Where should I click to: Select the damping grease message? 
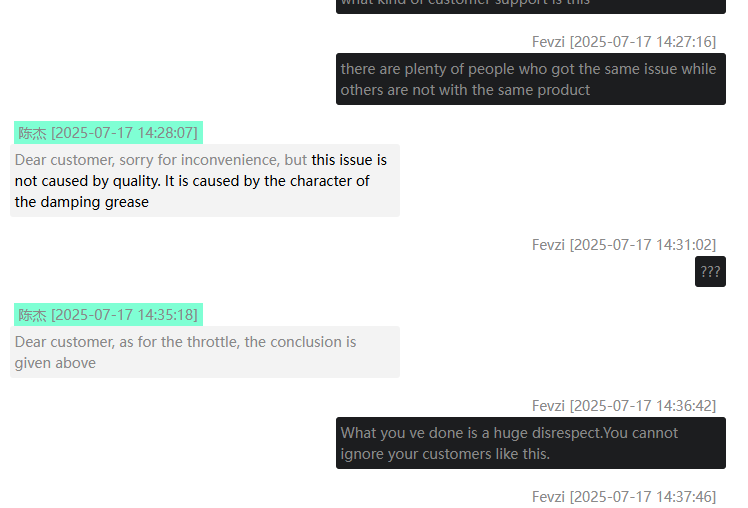click(205, 181)
